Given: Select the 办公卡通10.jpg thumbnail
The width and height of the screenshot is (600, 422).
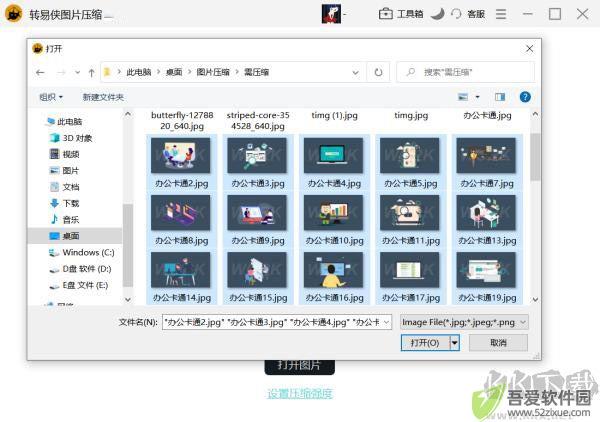Looking at the screenshot, I should [x=333, y=212].
